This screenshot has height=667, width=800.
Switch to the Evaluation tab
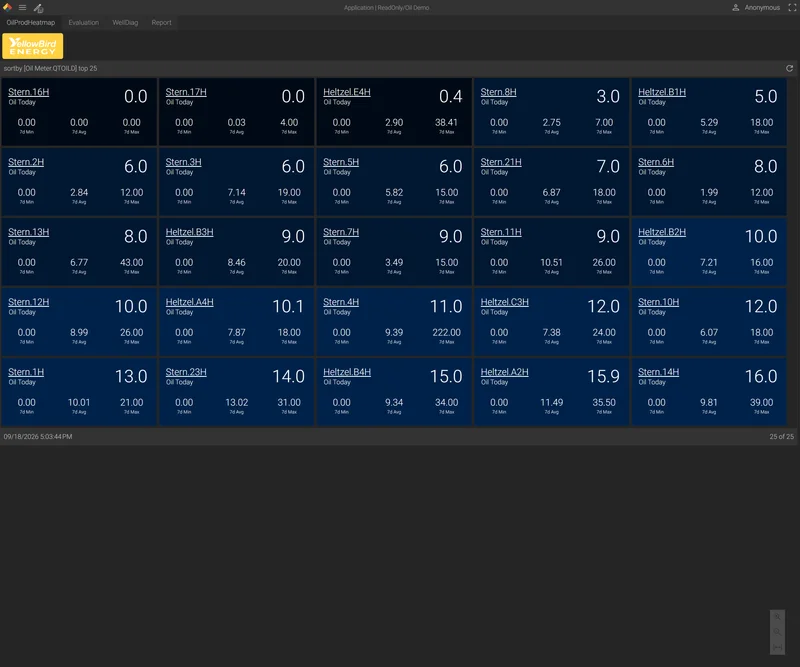click(x=84, y=22)
